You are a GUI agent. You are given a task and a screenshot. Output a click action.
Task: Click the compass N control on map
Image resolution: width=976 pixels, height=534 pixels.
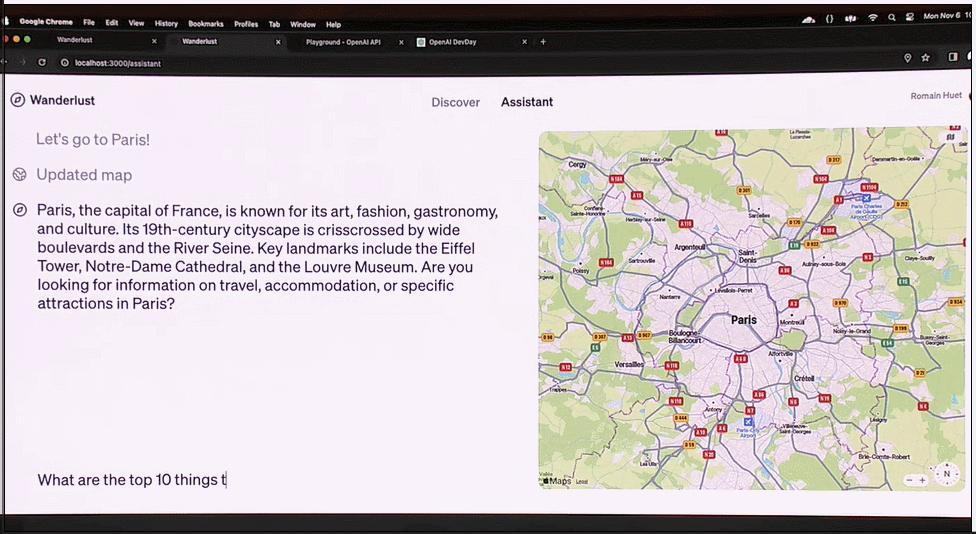click(x=945, y=474)
